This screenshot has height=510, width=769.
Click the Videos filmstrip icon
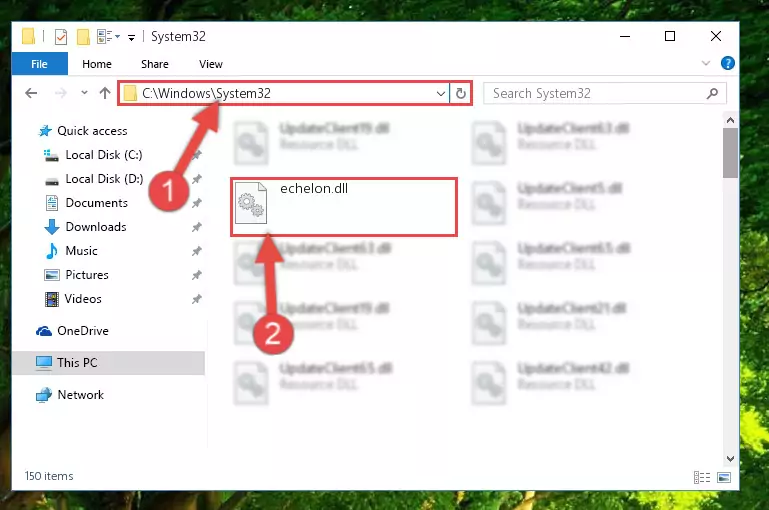click(x=51, y=299)
